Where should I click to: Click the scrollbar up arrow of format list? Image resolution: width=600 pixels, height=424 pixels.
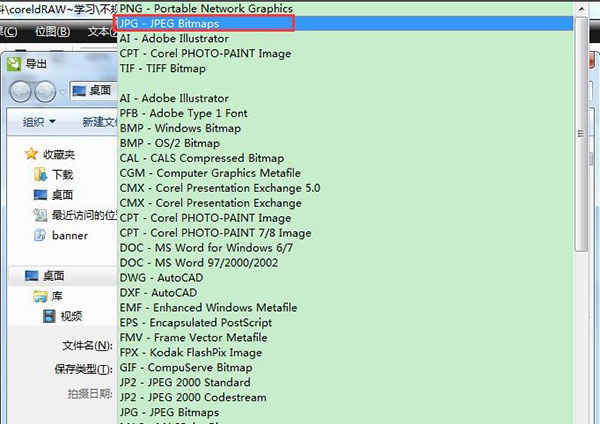click(581, 8)
